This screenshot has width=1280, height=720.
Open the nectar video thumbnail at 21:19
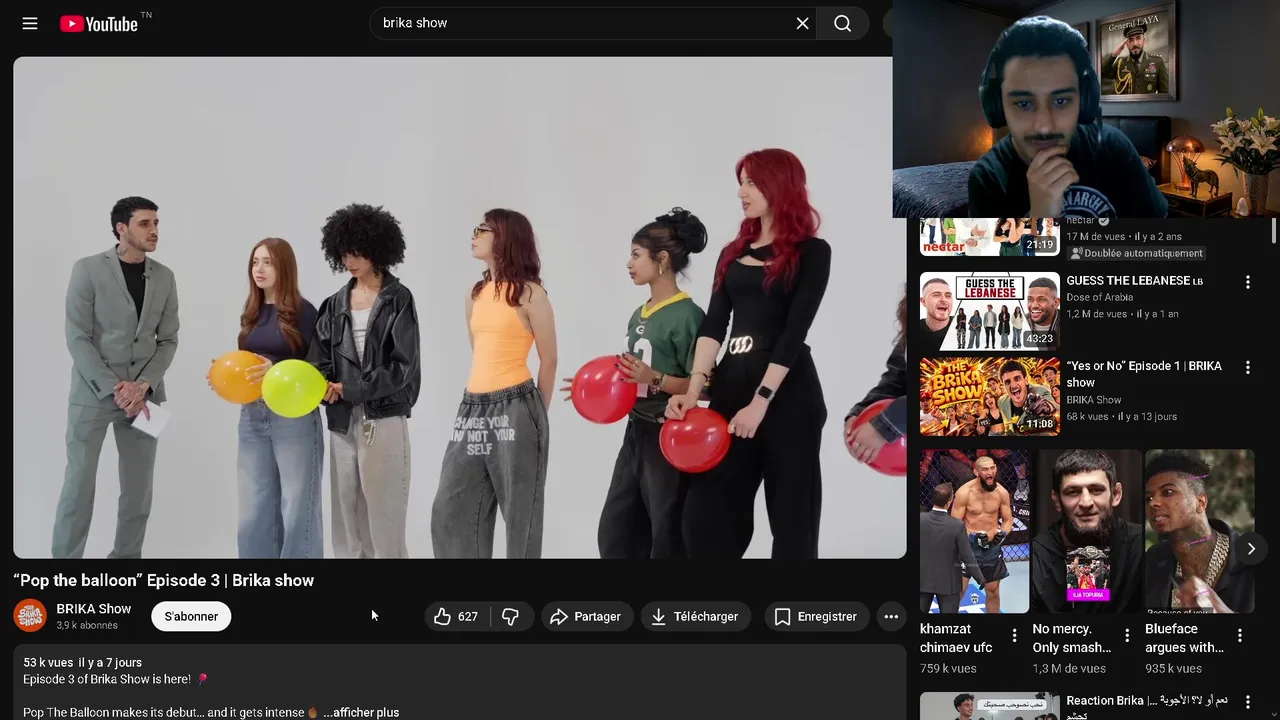(x=990, y=237)
